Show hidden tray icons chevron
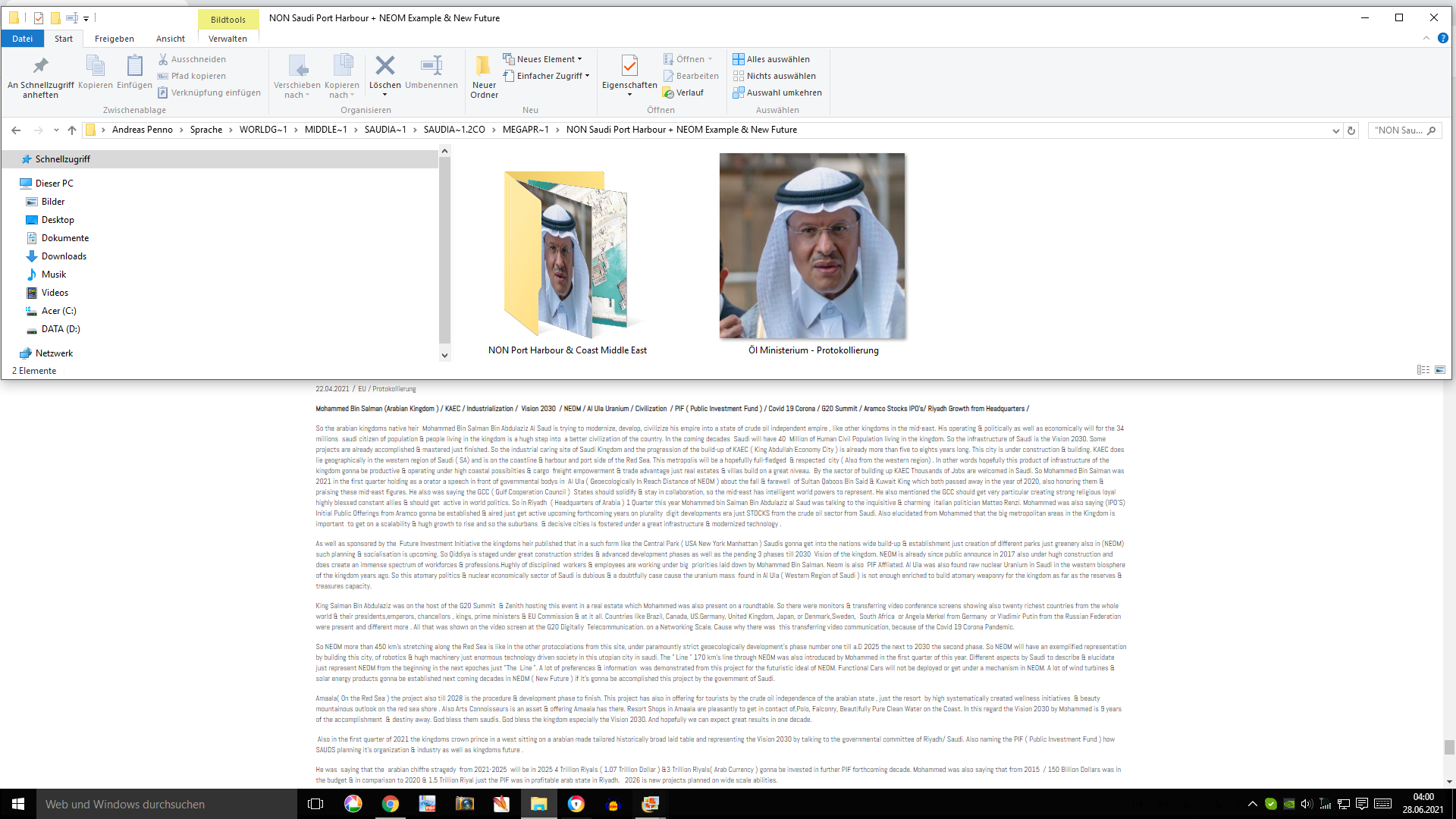The width and height of the screenshot is (1456, 819). [x=1253, y=804]
